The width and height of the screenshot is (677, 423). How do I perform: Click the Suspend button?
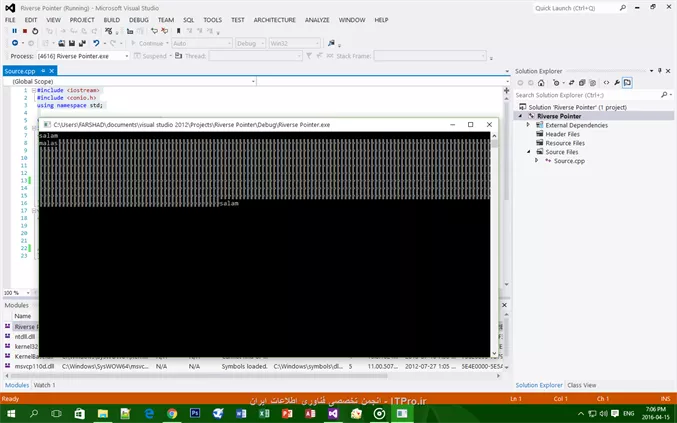point(150,56)
